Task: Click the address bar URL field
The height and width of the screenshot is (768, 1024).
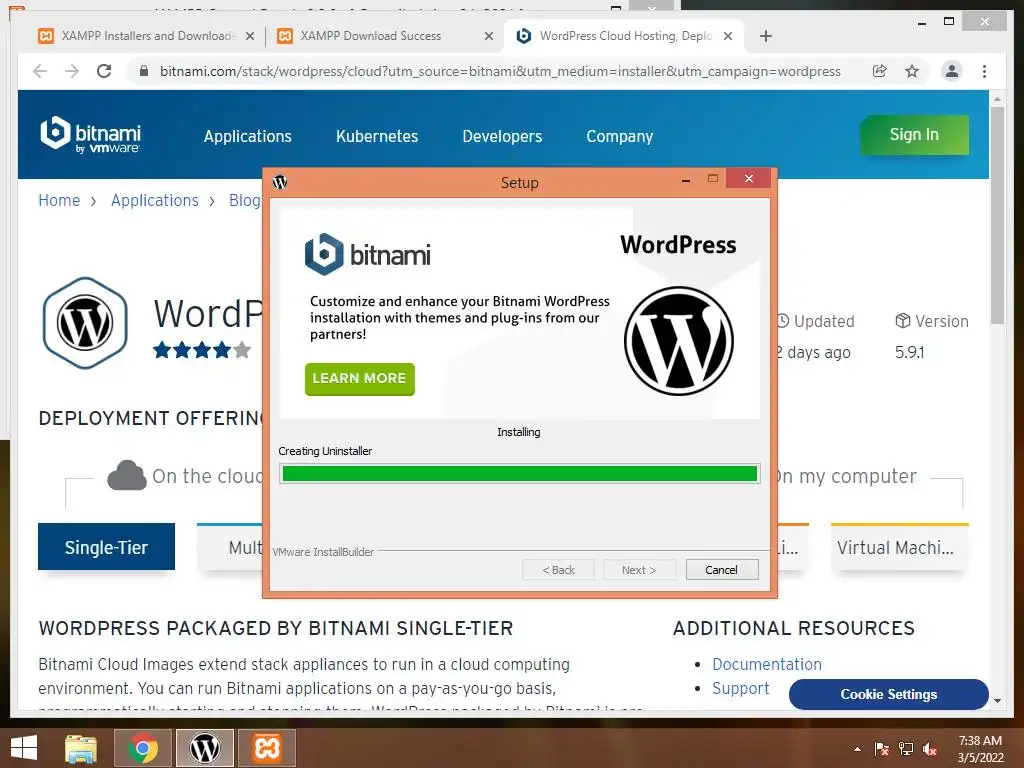Action: tap(500, 71)
